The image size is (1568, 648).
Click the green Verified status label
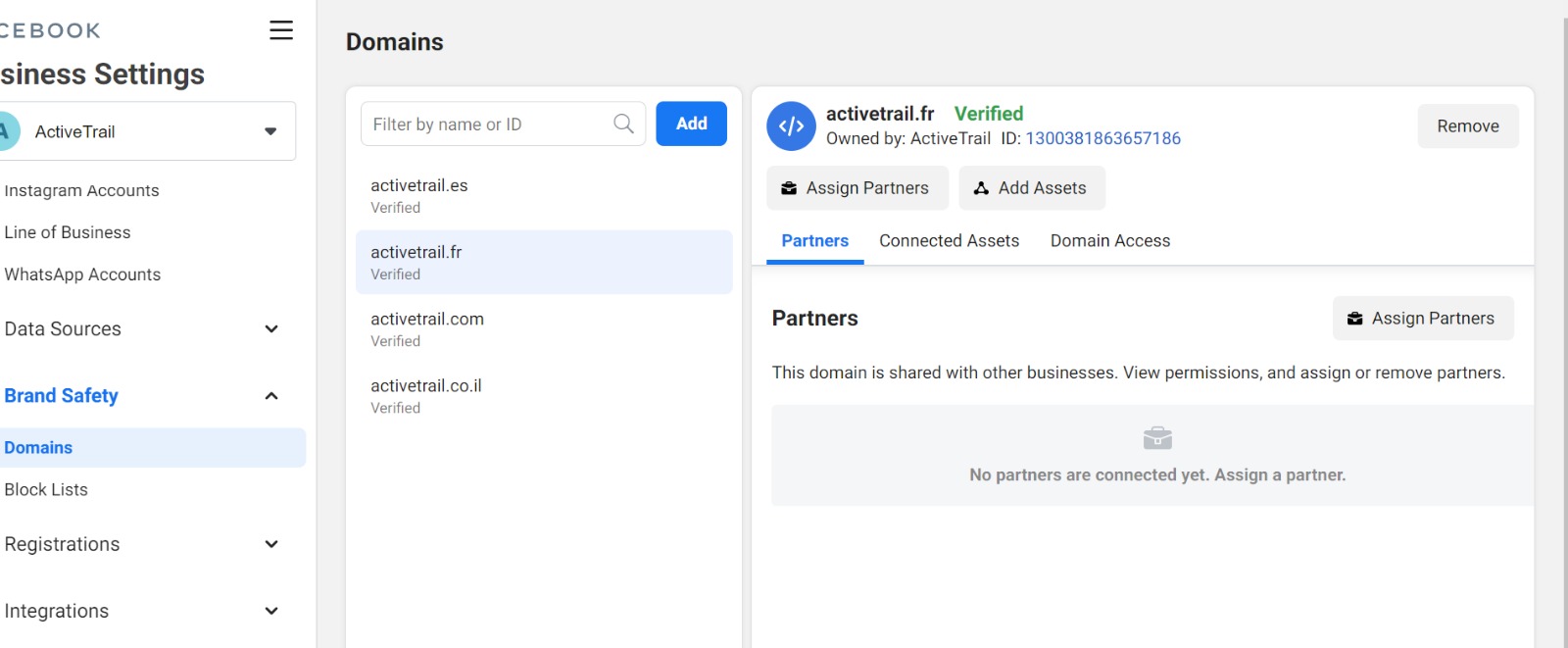click(989, 114)
